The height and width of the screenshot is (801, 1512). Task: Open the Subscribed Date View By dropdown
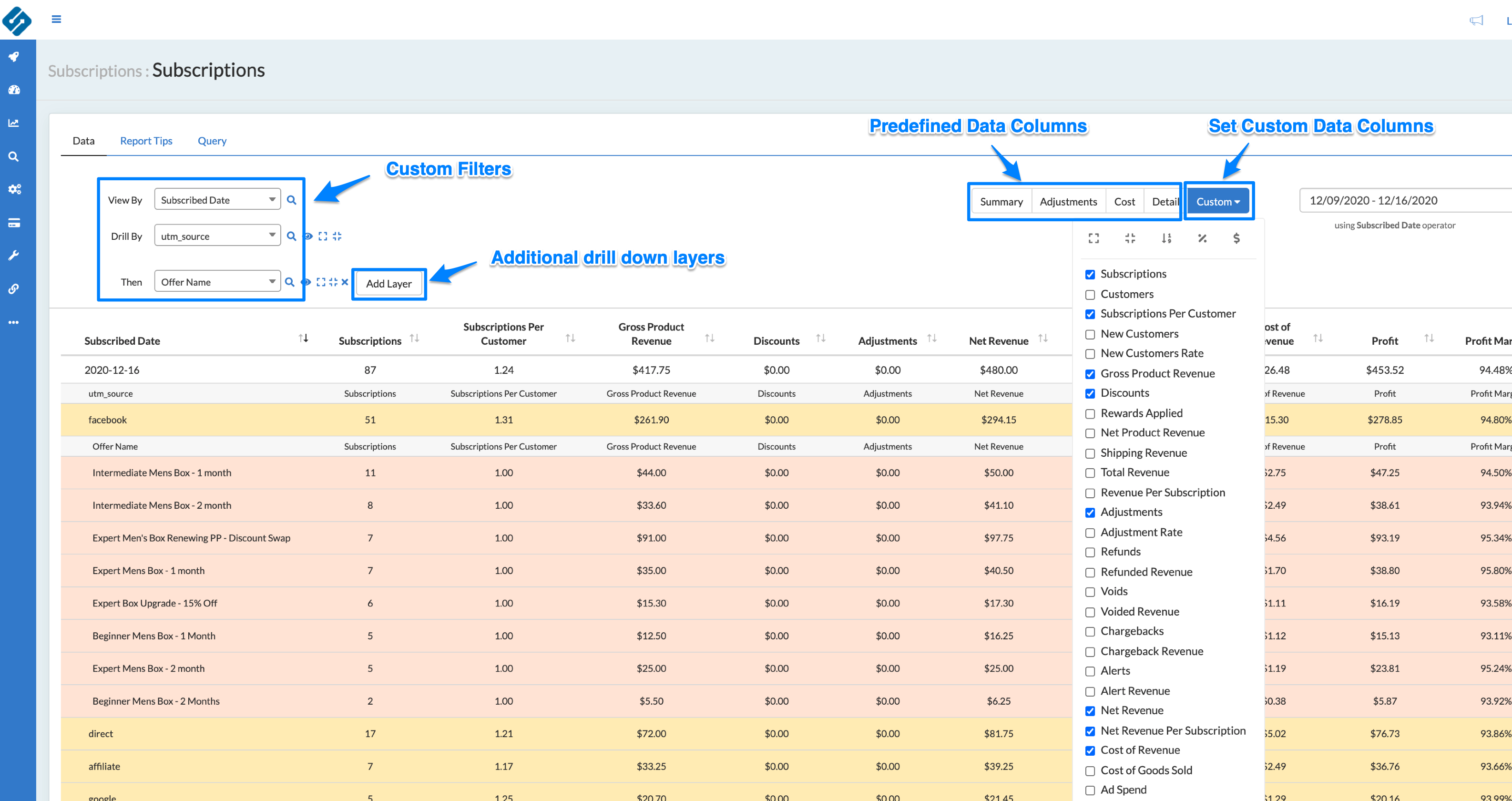click(217, 200)
